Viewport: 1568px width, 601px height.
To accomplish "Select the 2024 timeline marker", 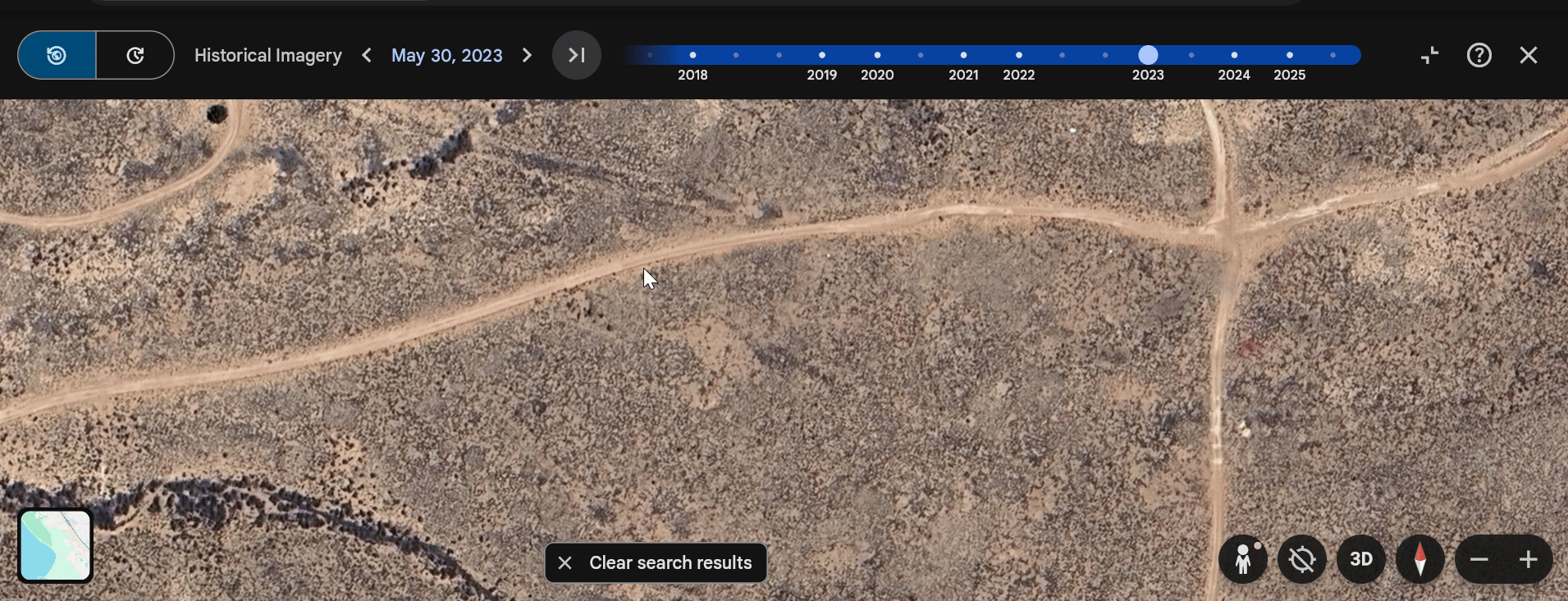I will [x=1234, y=55].
